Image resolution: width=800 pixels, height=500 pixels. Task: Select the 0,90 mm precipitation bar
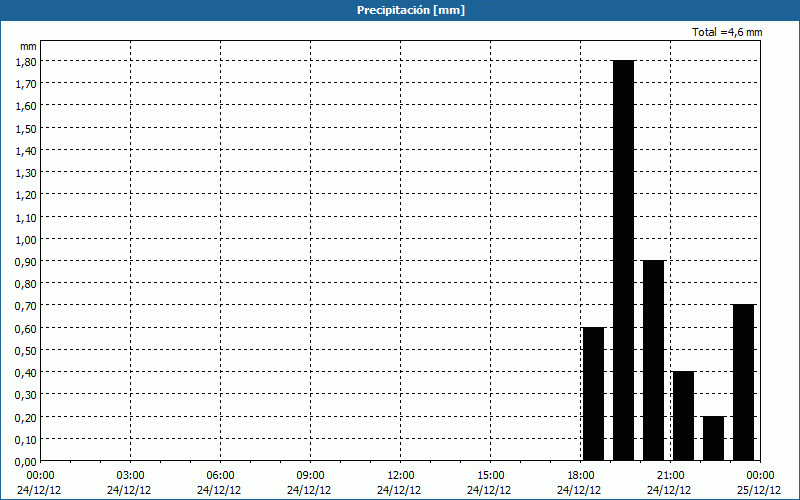point(654,361)
